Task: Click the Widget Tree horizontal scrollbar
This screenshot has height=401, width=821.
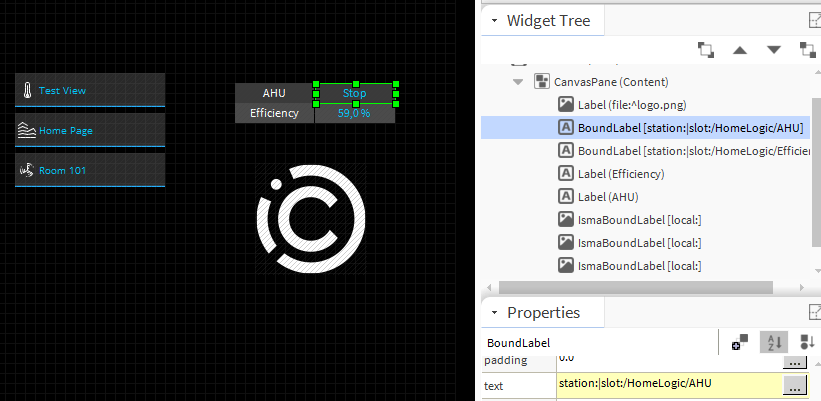Action: click(640, 288)
